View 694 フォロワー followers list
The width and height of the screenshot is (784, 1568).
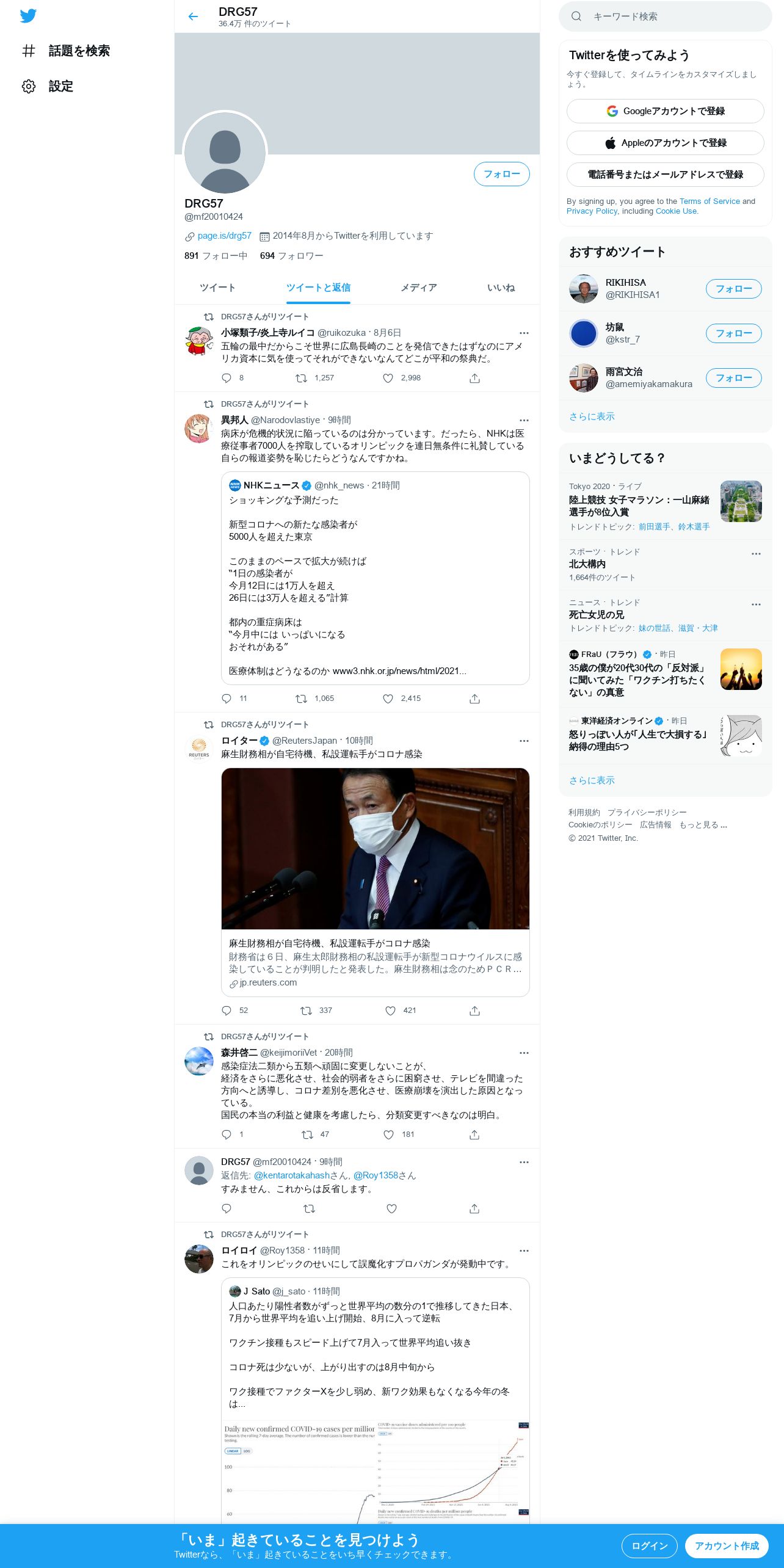click(x=291, y=256)
